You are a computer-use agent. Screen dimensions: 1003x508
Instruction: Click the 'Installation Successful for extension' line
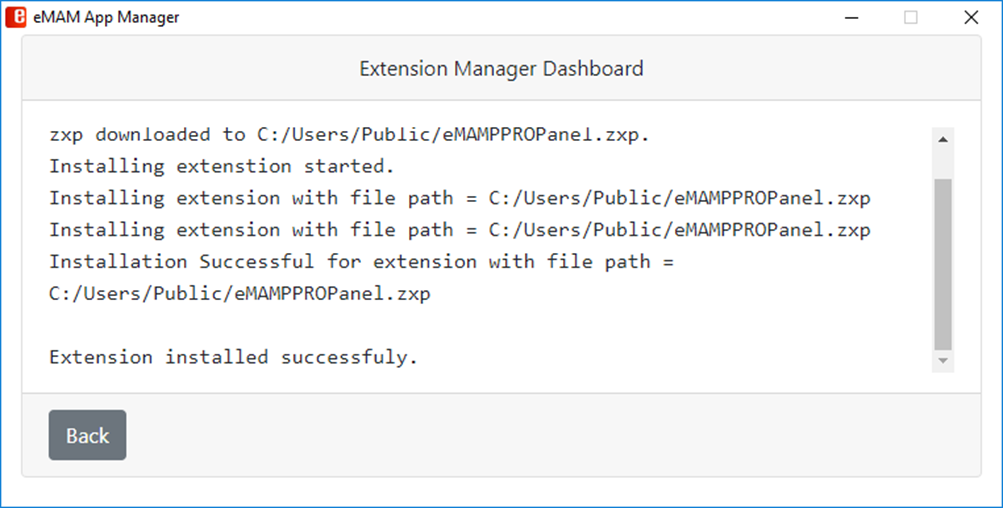coord(361,262)
